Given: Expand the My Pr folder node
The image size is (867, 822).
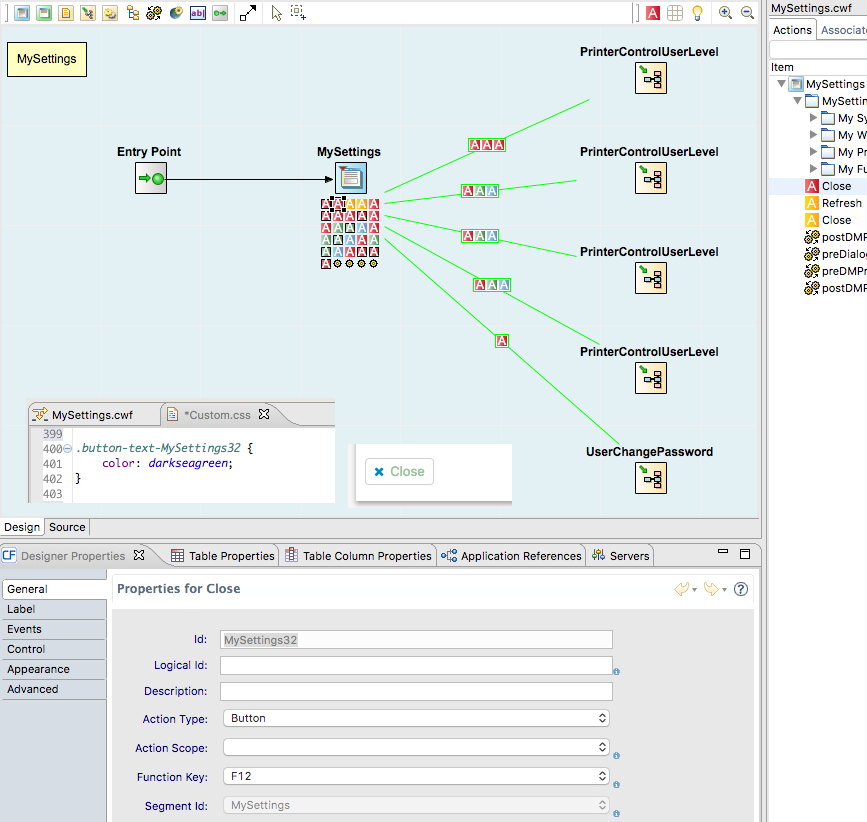Looking at the screenshot, I should (x=813, y=151).
